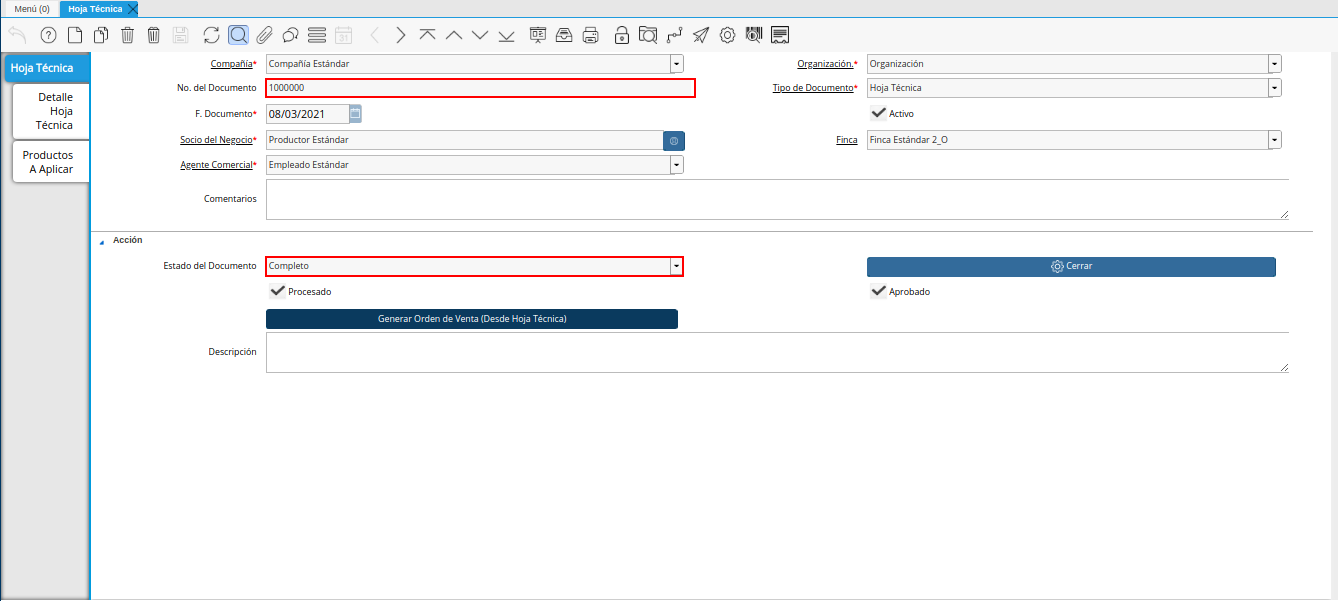This screenshot has height=601, width=1338.
Task: Open the Organización dropdown arrow
Action: pyautogui.click(x=1274, y=64)
